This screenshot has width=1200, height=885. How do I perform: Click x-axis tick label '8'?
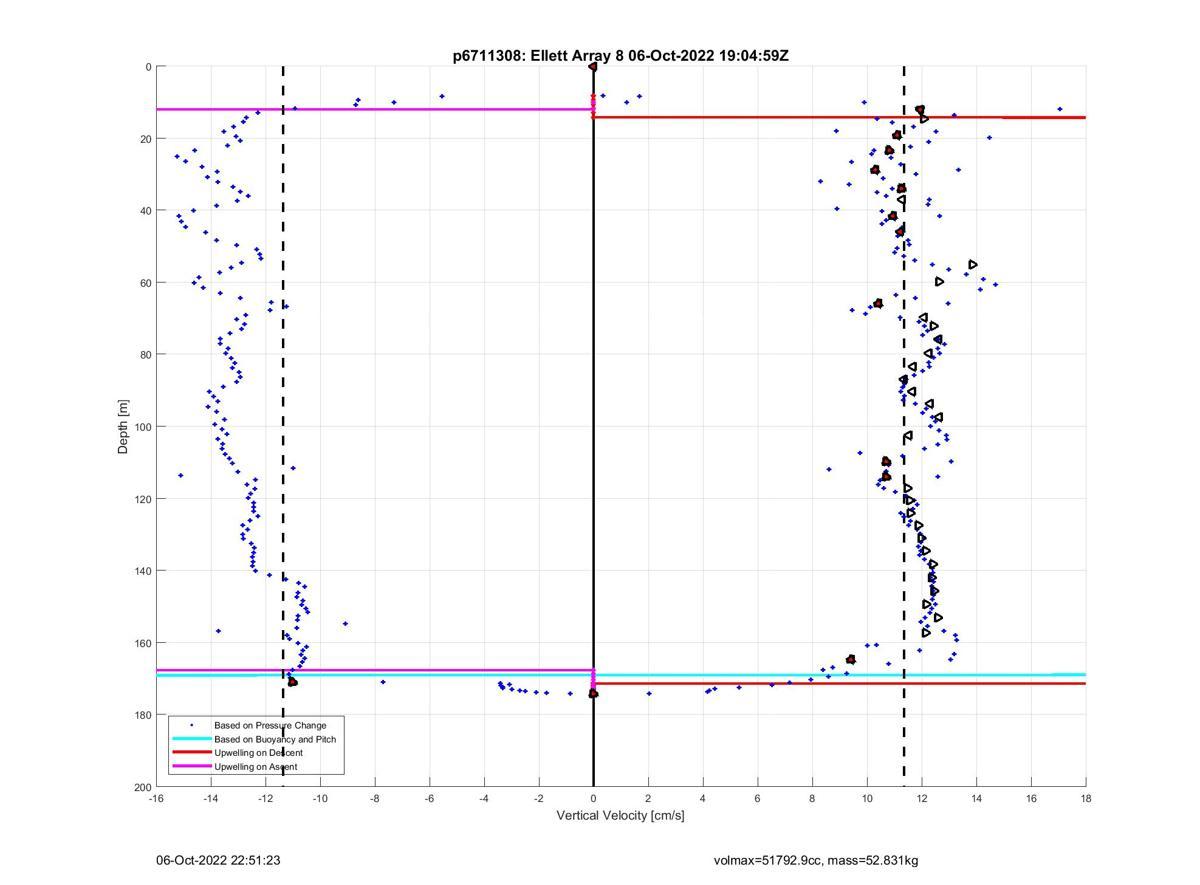[x=812, y=799]
